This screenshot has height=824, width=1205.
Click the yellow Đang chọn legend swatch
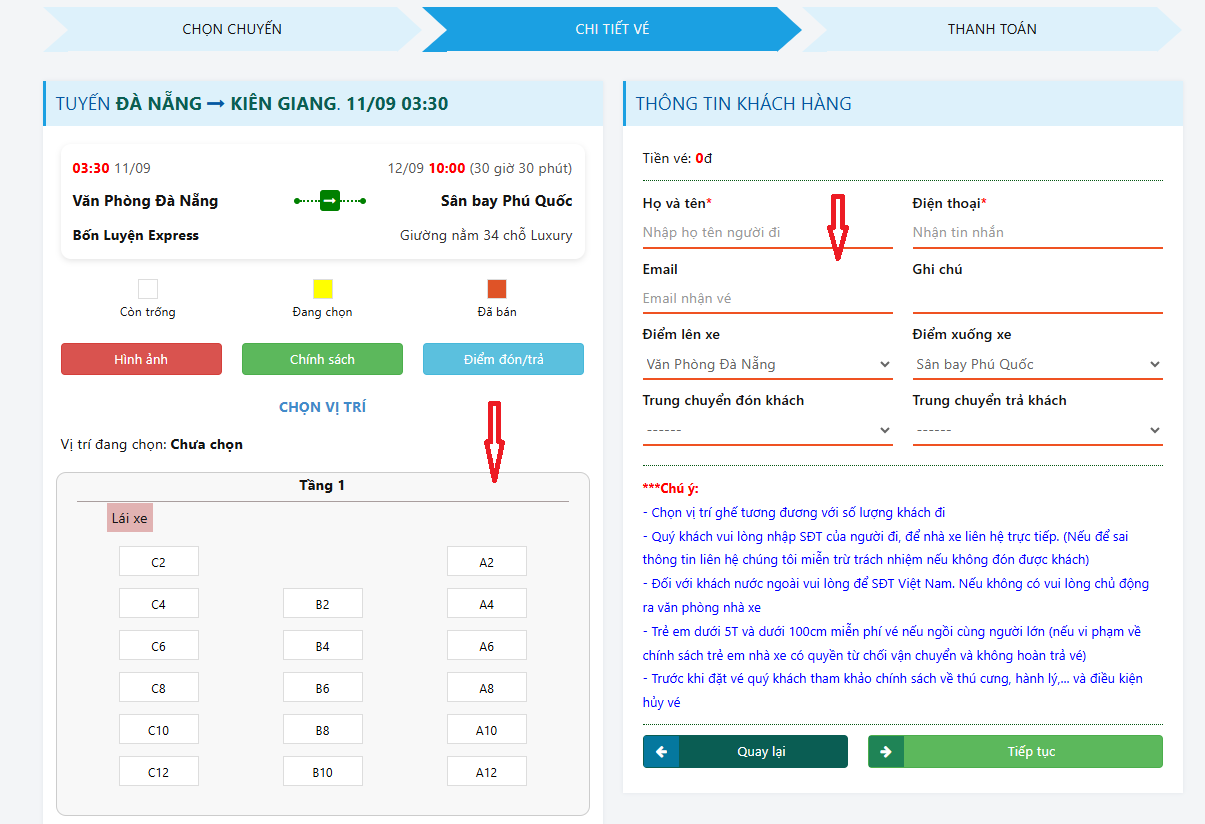point(322,289)
